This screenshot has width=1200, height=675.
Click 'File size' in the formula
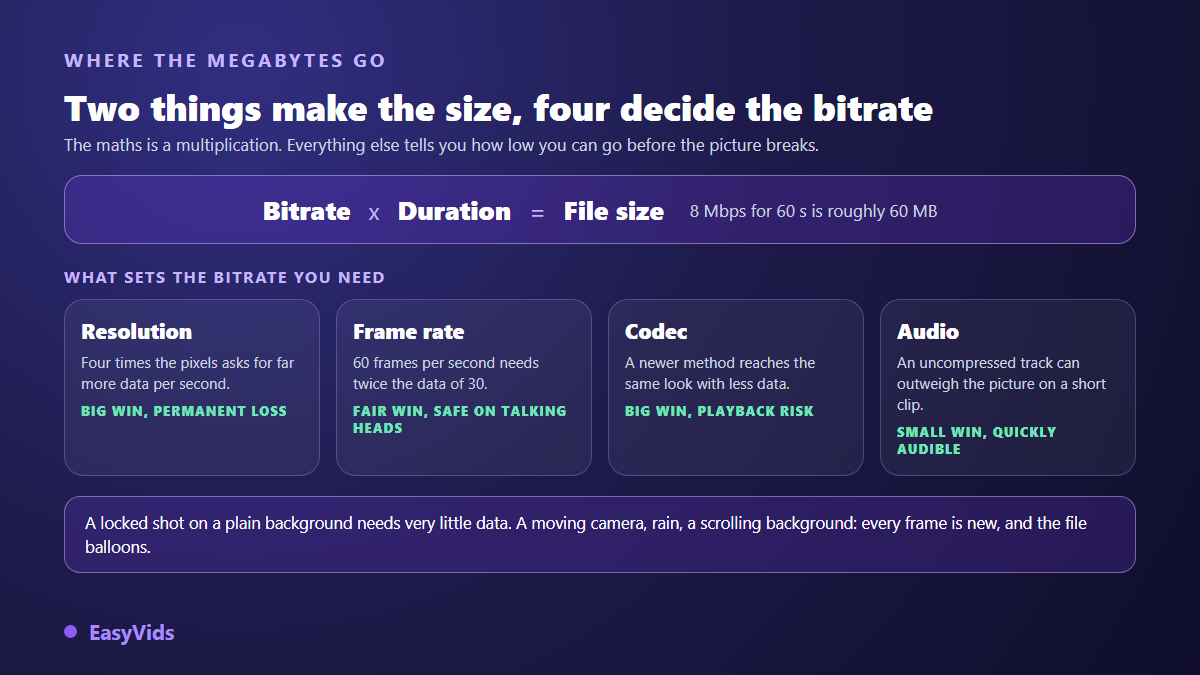click(x=614, y=211)
